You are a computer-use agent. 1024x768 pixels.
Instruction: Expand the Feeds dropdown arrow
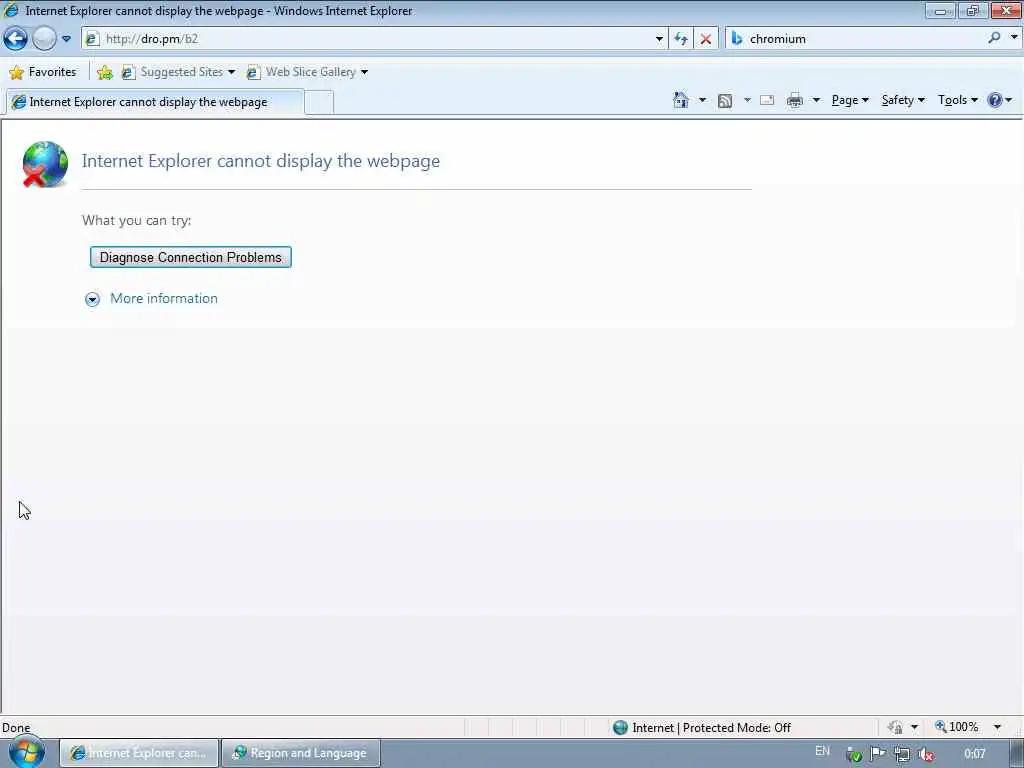[747, 100]
